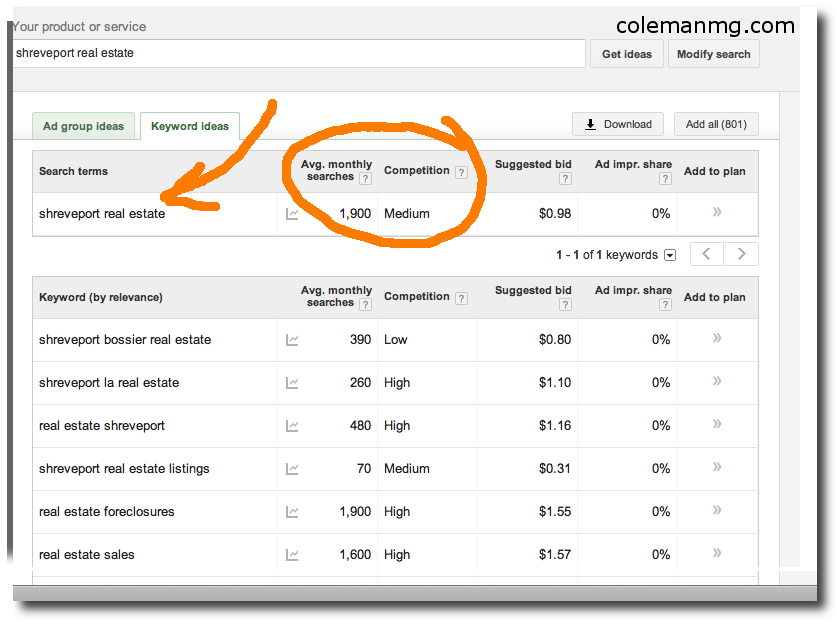Click the $0.31 suggested bid value
The width and height of the screenshot is (840, 624).
555,469
